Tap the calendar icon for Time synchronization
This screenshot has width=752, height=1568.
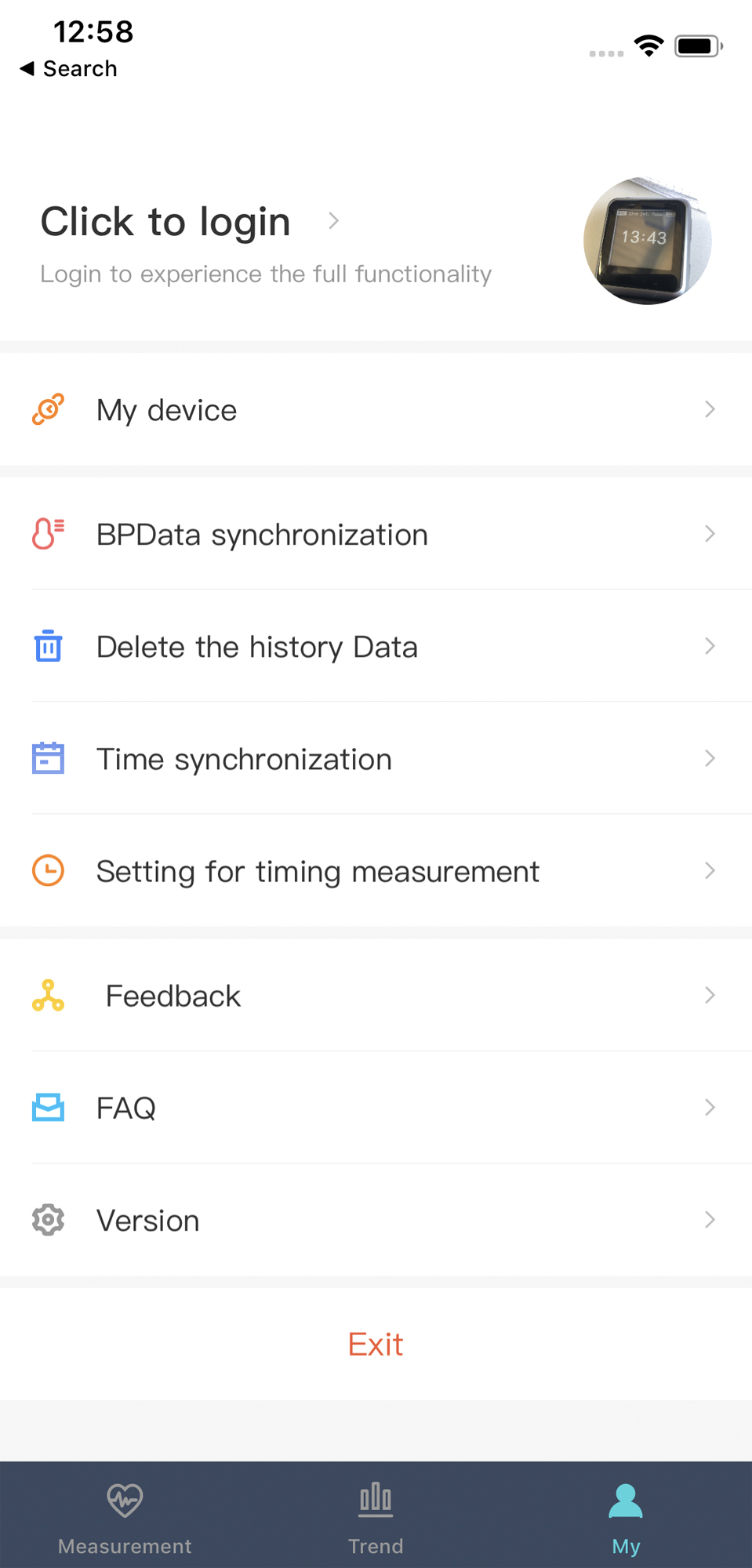tap(48, 758)
